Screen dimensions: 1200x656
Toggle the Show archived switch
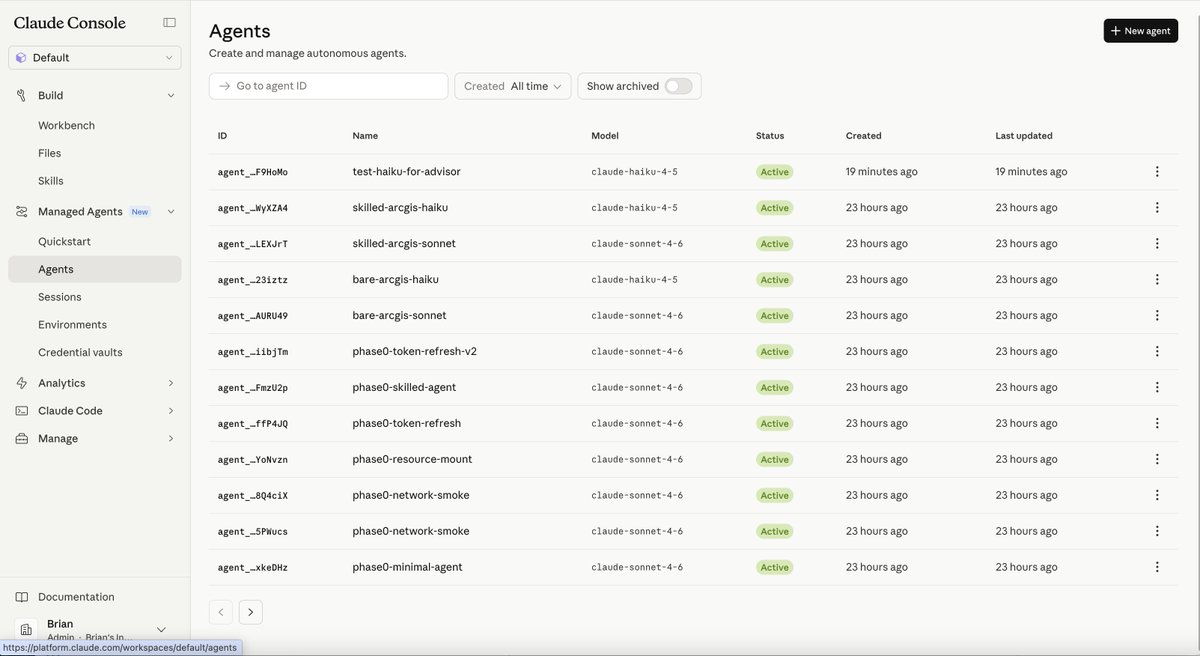tap(678, 86)
